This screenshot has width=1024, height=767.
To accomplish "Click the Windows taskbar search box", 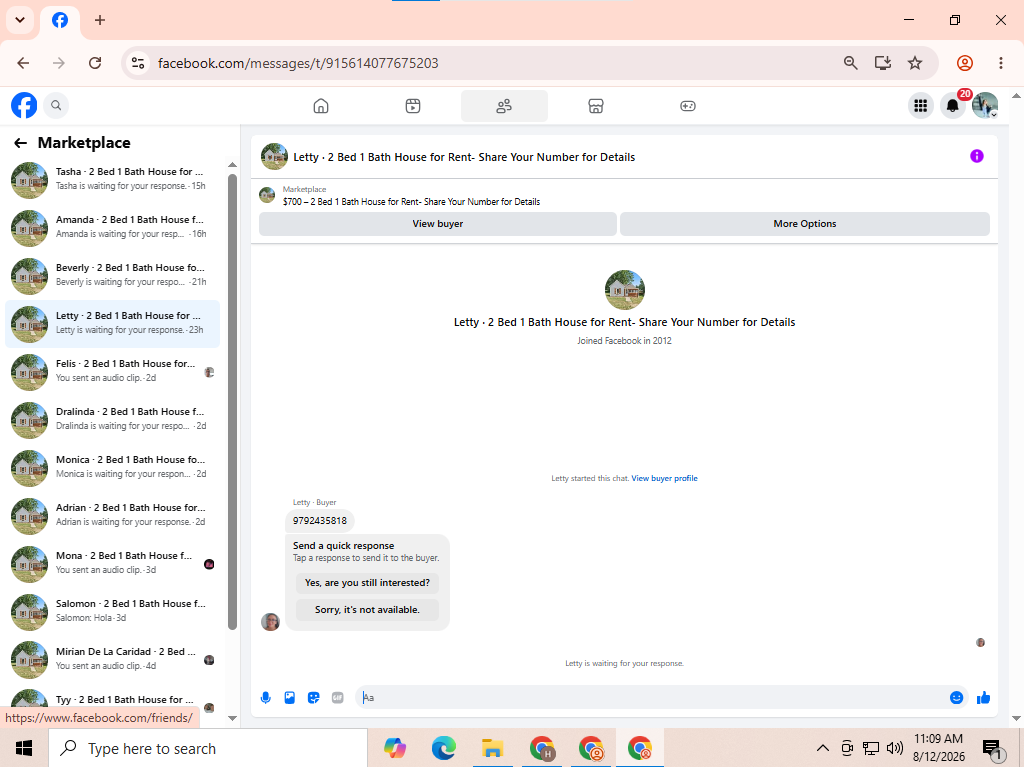I will coord(208,748).
